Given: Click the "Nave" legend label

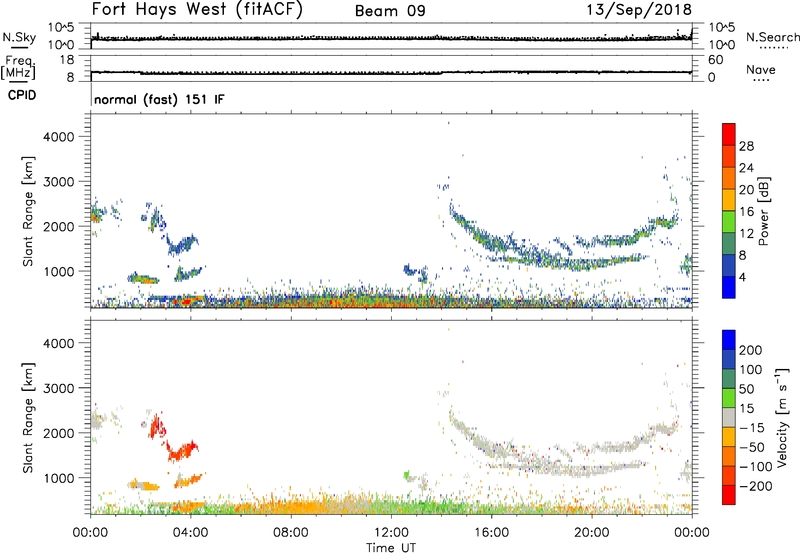Looking at the screenshot, I should [x=760, y=70].
